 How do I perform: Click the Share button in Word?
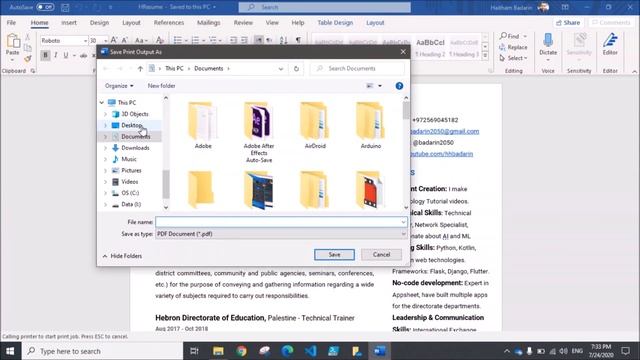(568, 23)
